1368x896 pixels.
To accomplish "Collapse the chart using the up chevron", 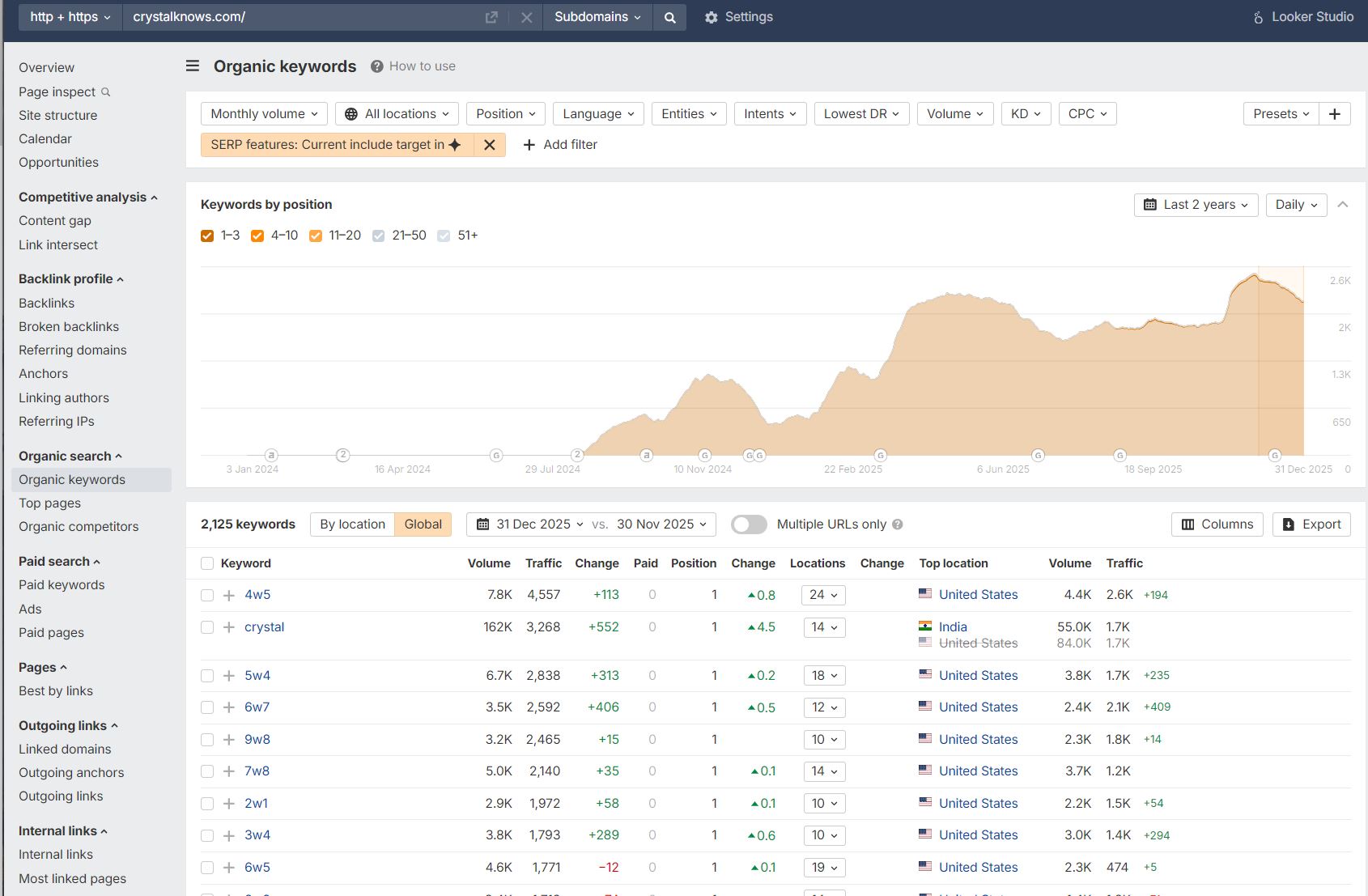I will click(x=1342, y=205).
